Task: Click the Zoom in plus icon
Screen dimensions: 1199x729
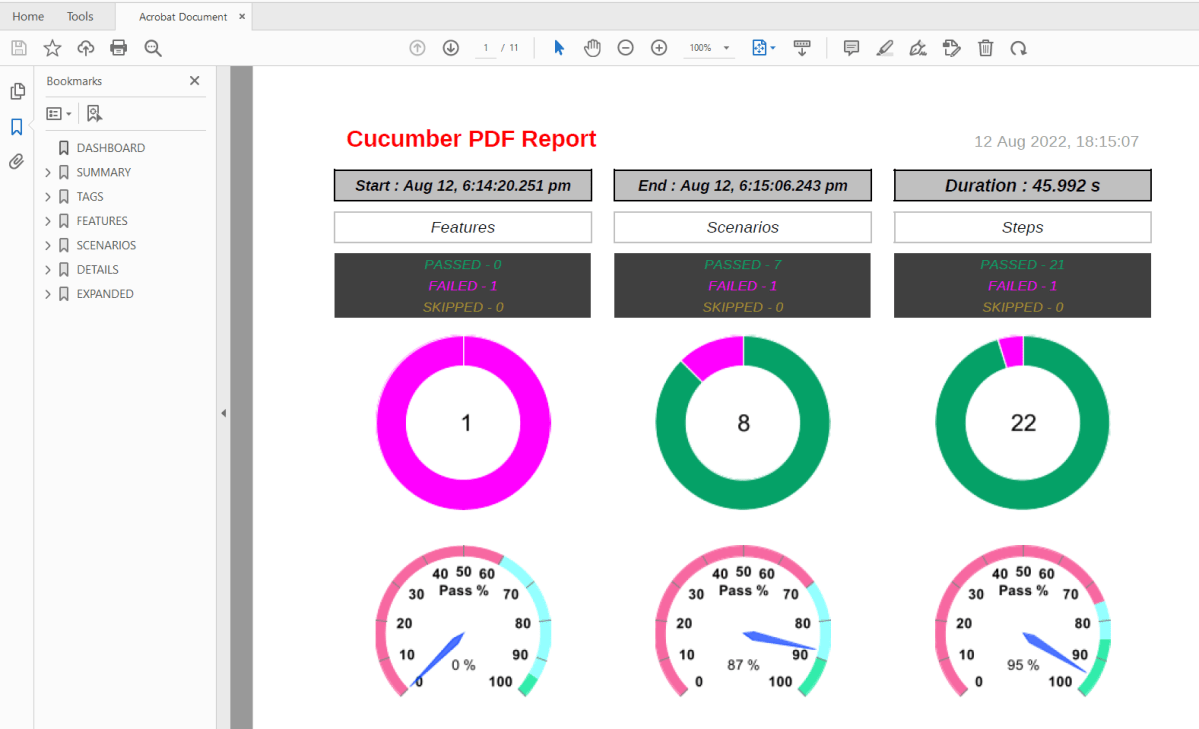Action: (x=659, y=48)
